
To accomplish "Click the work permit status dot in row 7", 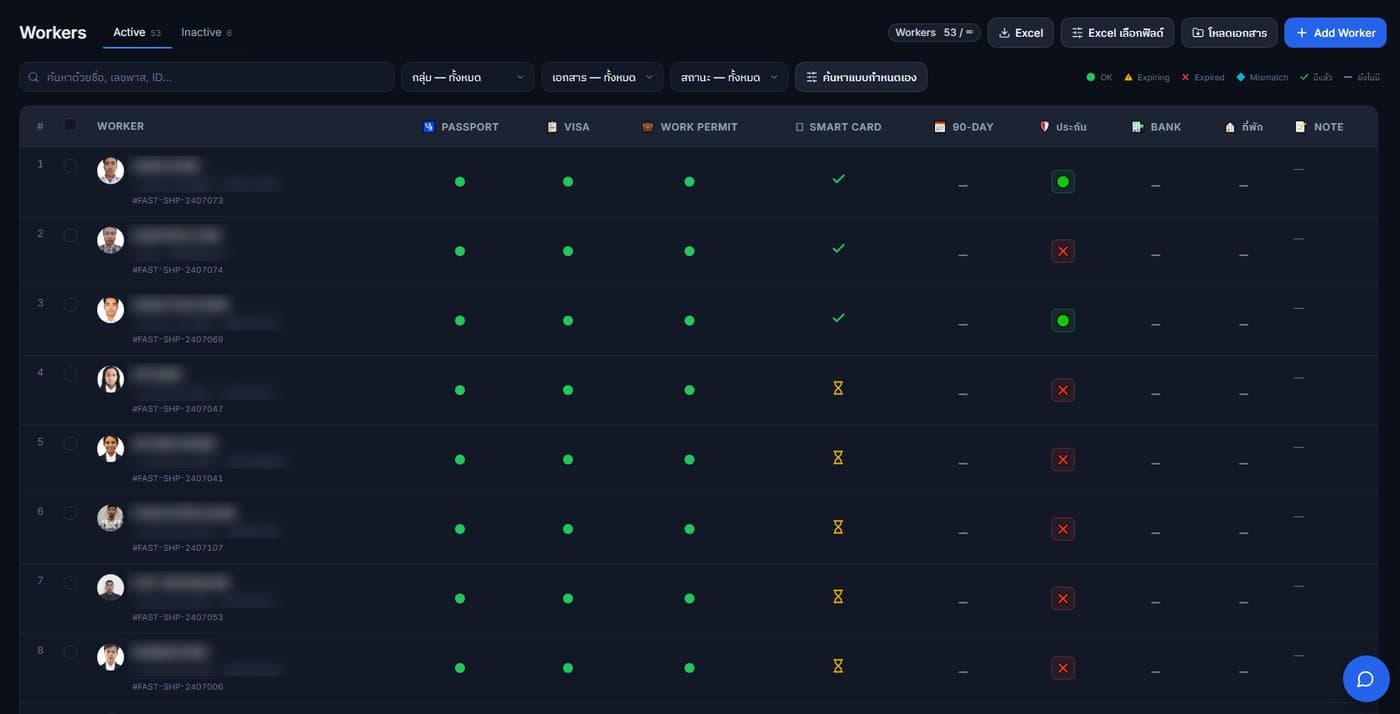I will (x=689, y=599).
